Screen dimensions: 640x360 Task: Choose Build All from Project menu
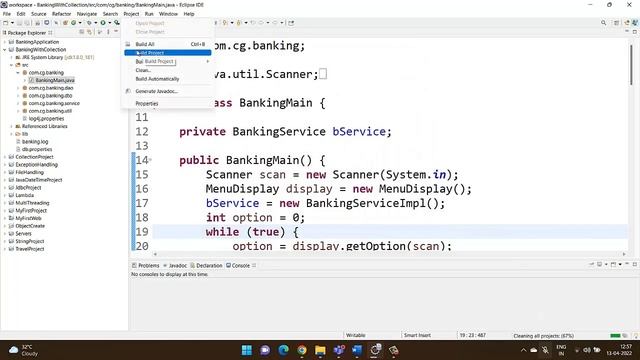pyautogui.click(x=168, y=44)
